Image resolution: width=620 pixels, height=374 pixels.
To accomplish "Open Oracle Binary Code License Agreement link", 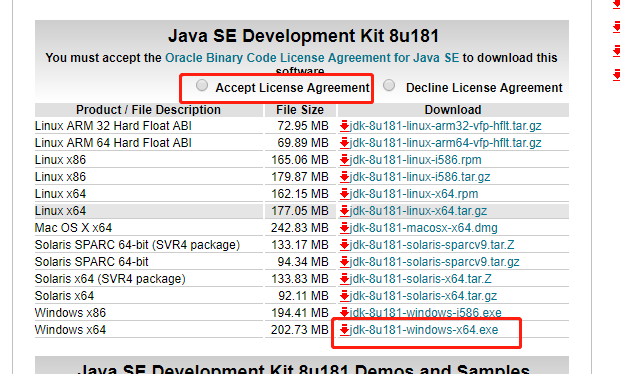I will [x=312, y=58].
